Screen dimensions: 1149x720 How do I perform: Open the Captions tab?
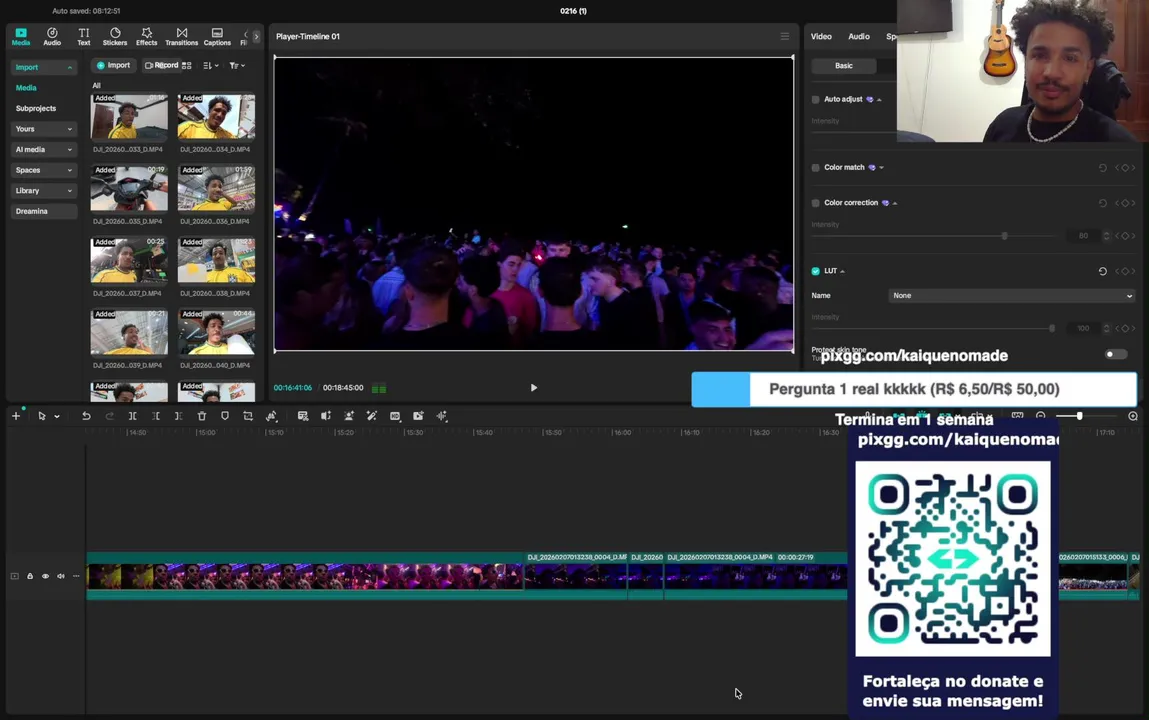tap(217, 37)
